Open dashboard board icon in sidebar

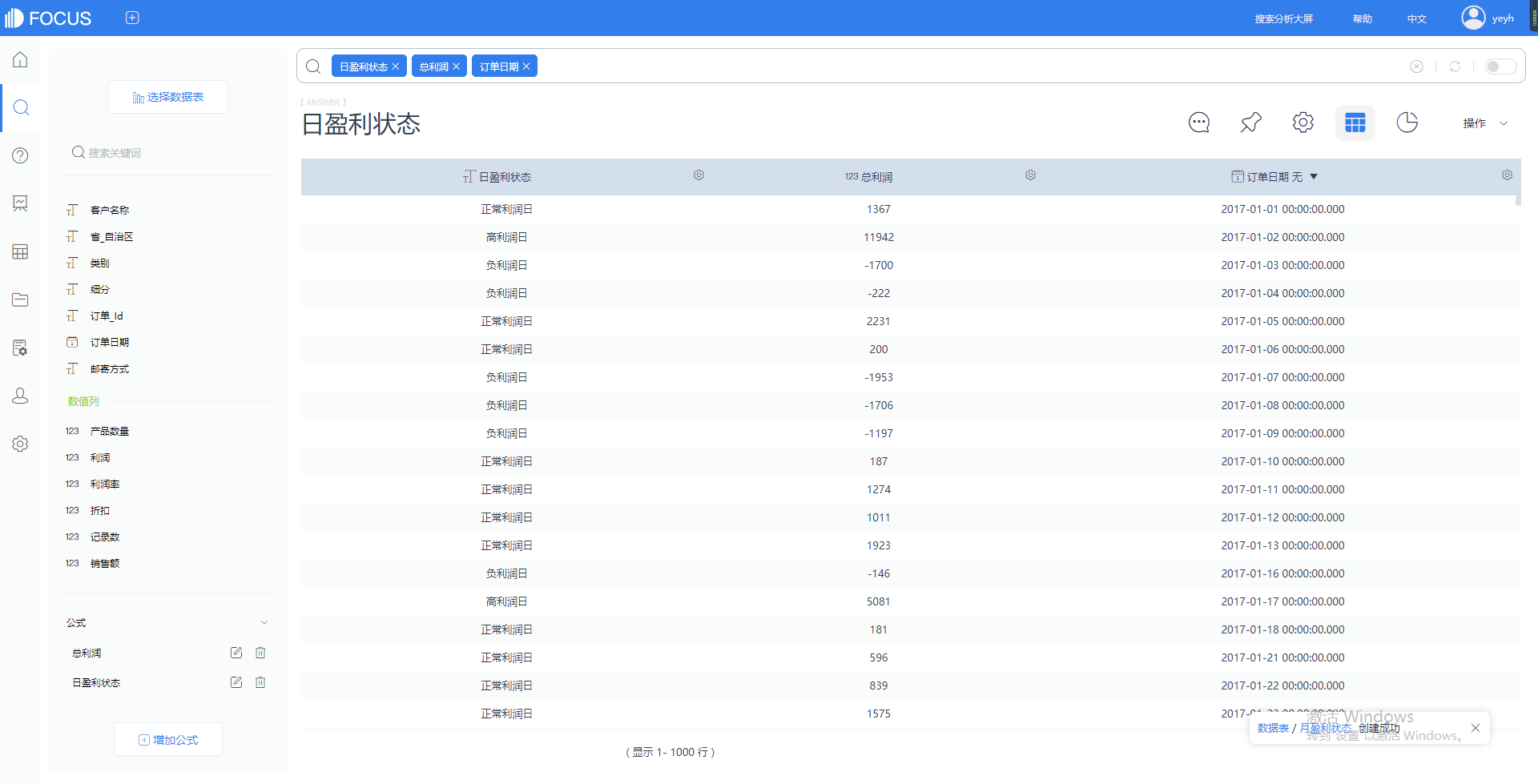click(x=20, y=203)
